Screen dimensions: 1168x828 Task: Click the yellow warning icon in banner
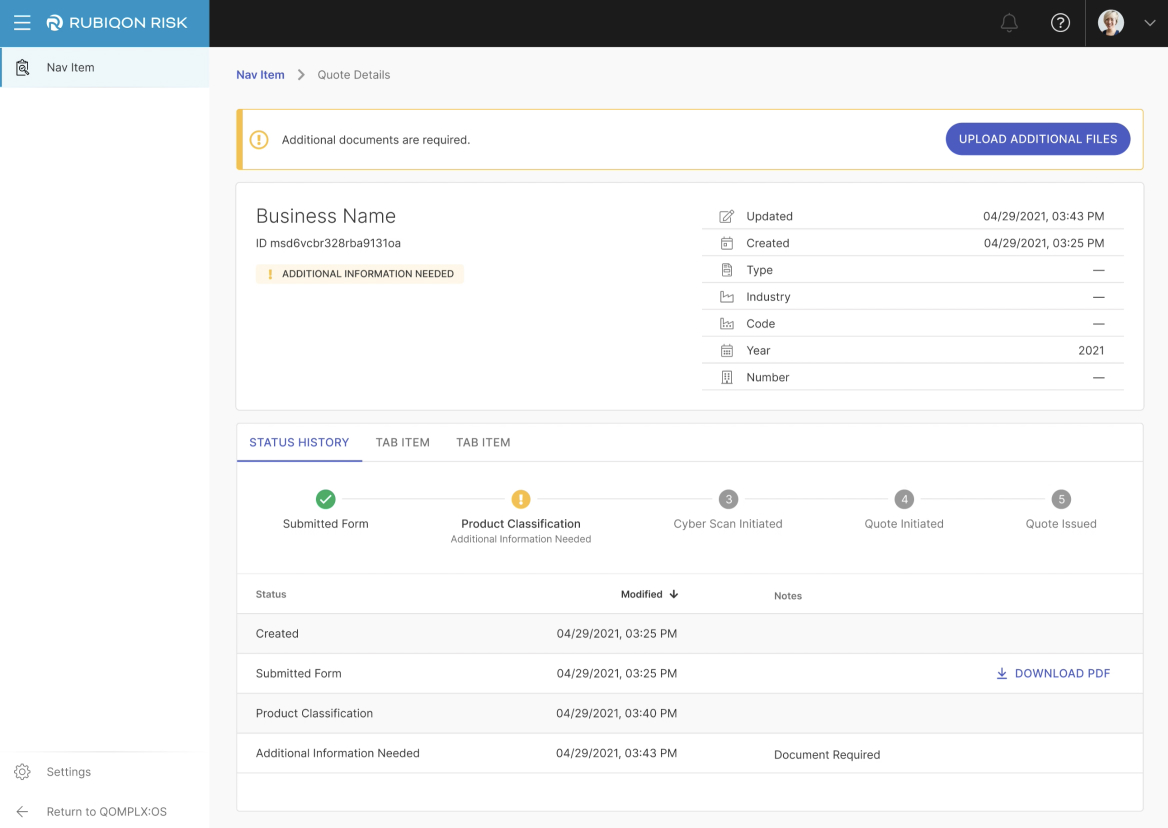(x=258, y=139)
